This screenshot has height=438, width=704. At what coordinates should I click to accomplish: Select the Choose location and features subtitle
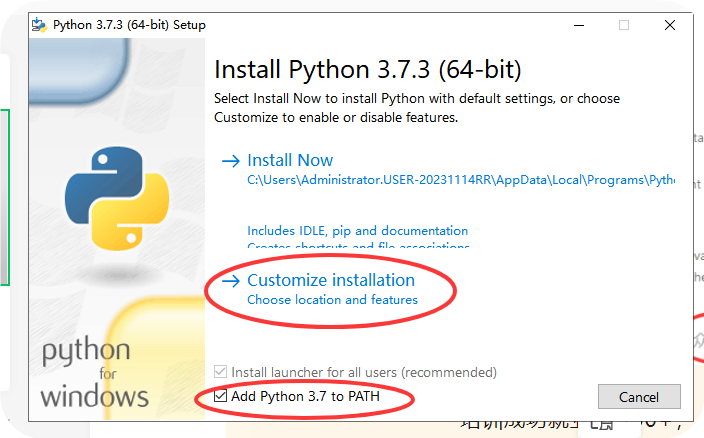pyautogui.click(x=332, y=300)
